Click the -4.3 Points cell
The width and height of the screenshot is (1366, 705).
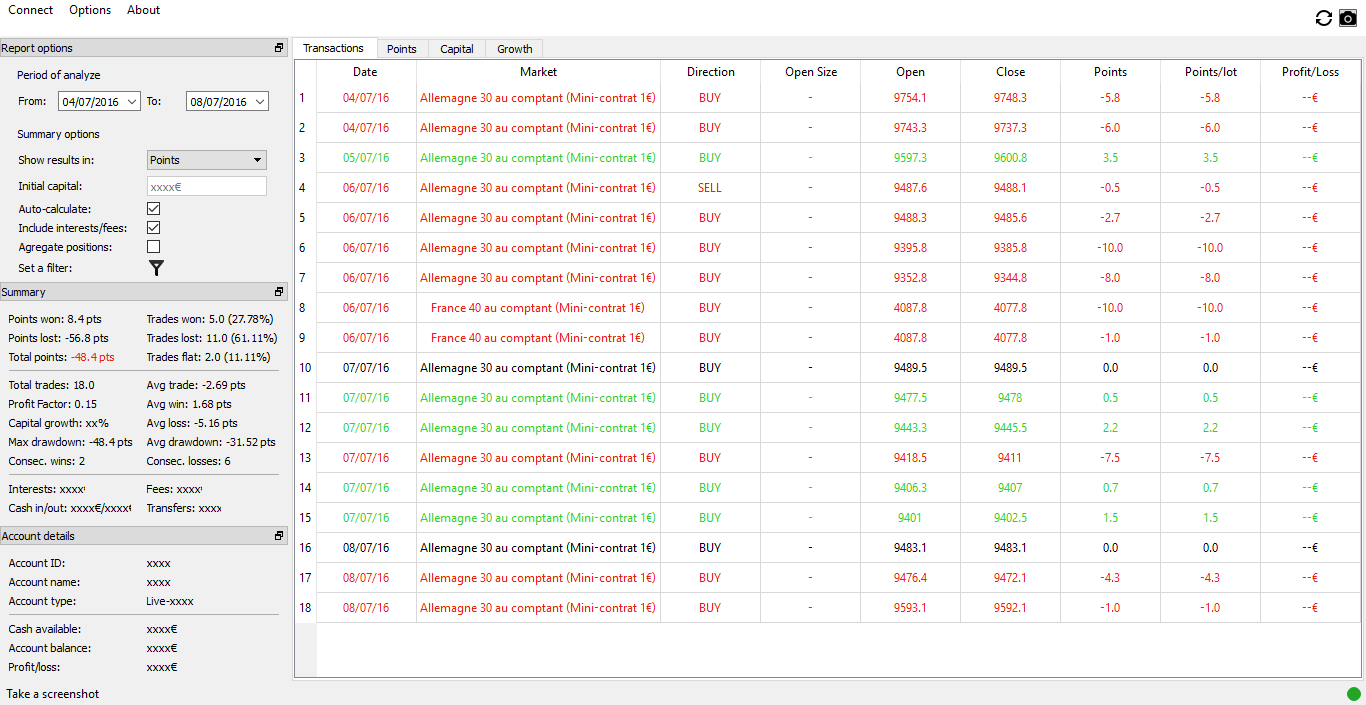click(1110, 578)
